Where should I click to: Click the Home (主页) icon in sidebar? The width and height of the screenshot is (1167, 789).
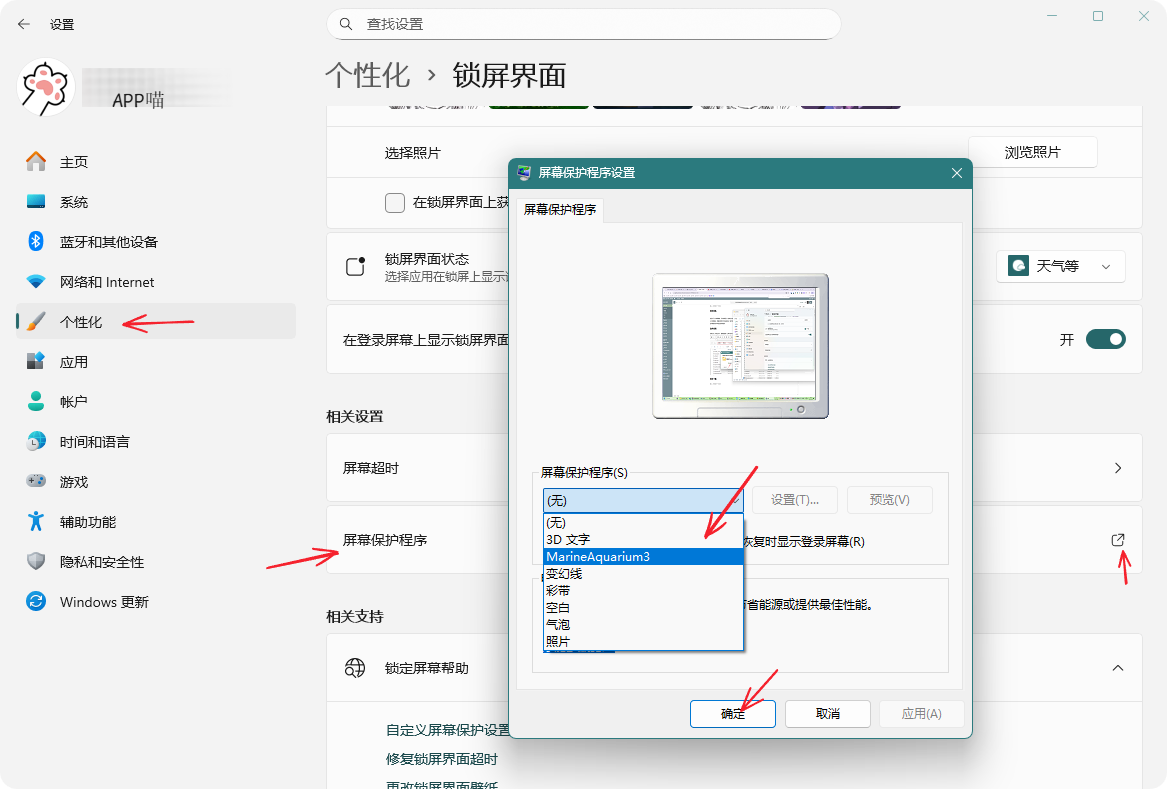[36, 162]
